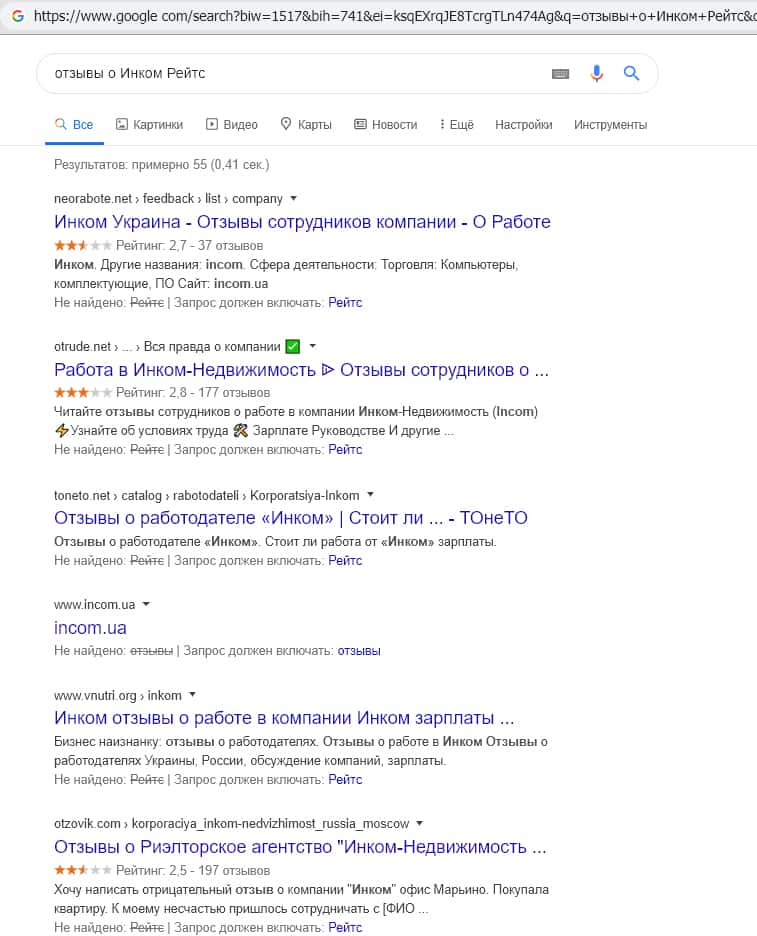Open Инструменты search tools
Viewport: 757px width, 936px height.
(x=610, y=125)
